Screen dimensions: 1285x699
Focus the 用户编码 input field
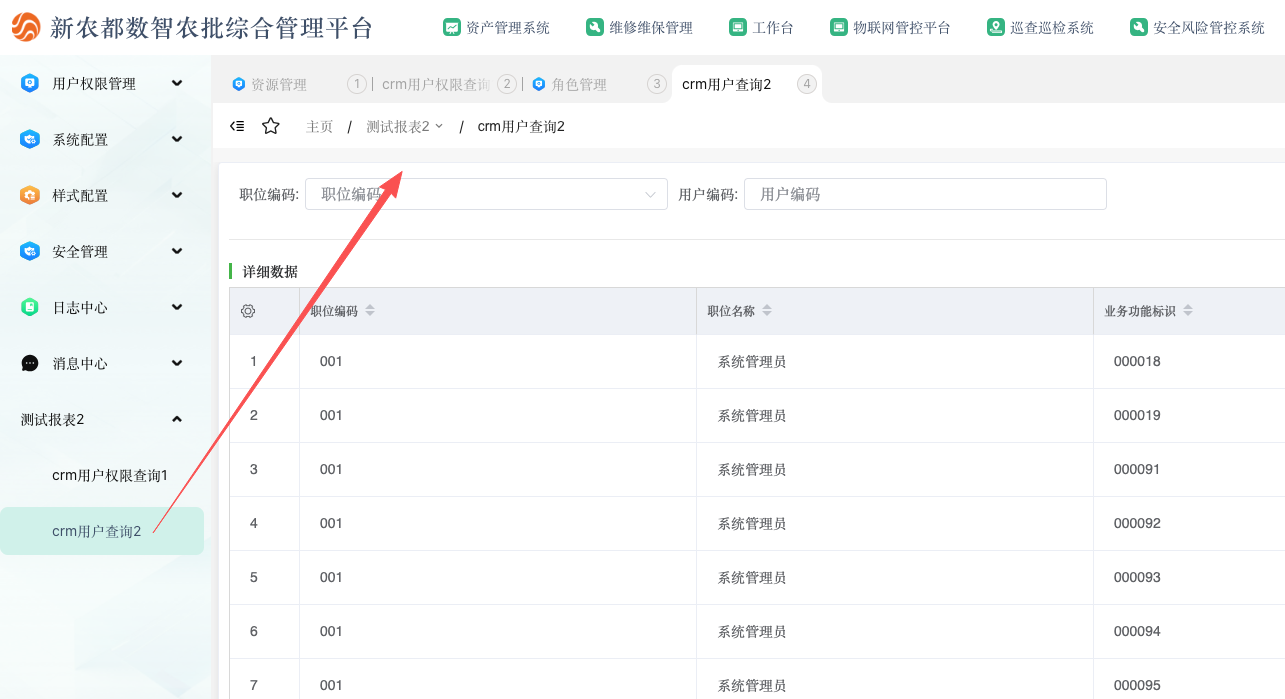(x=925, y=194)
